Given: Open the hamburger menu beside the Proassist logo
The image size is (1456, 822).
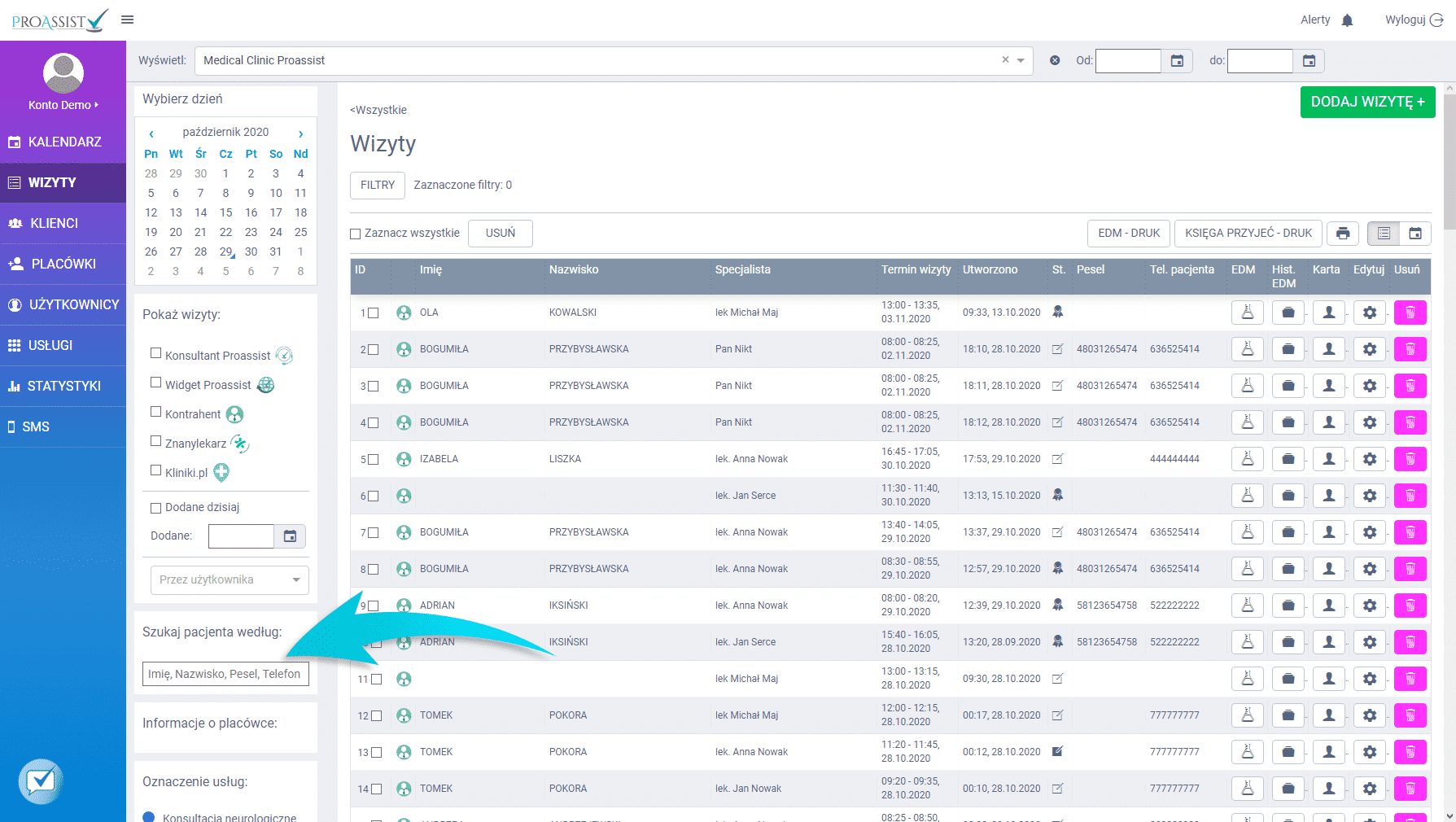Looking at the screenshot, I should (127, 20).
